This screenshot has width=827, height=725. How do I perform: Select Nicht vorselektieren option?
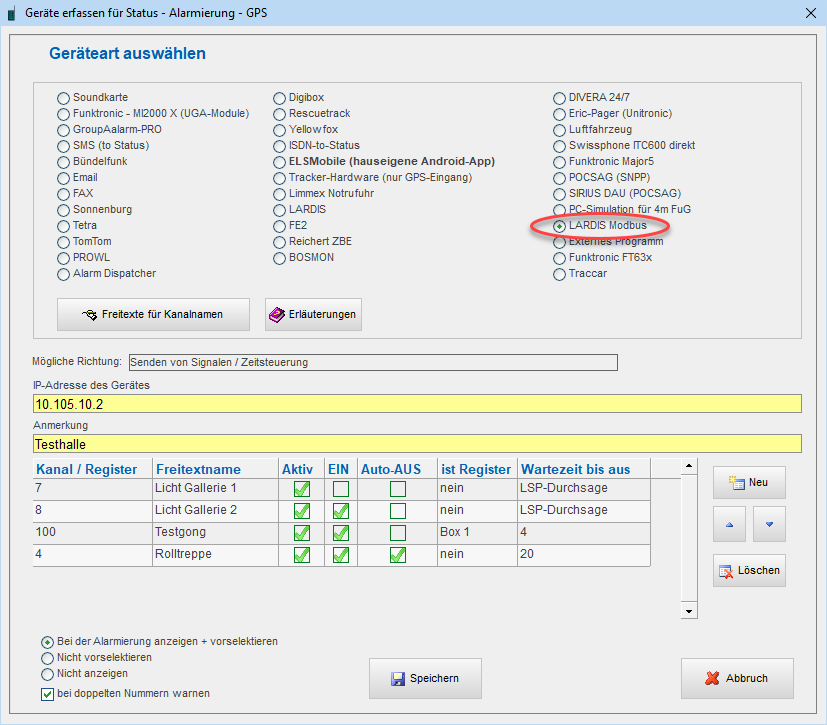[x=48, y=658]
